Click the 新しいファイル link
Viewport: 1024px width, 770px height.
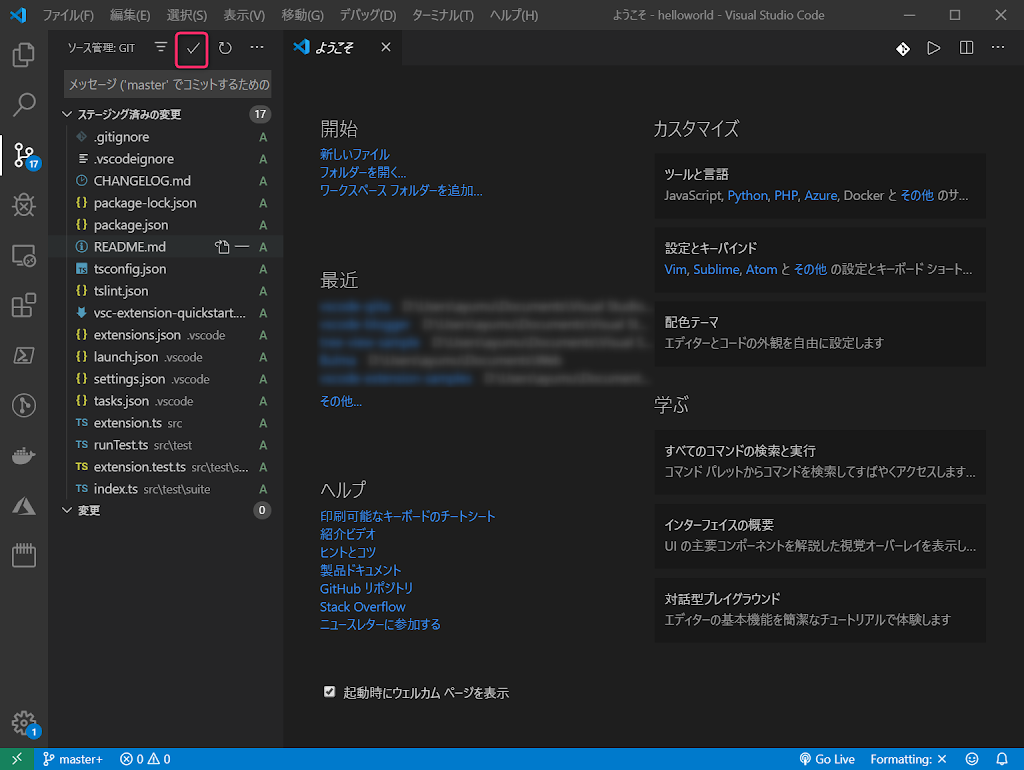click(355, 154)
